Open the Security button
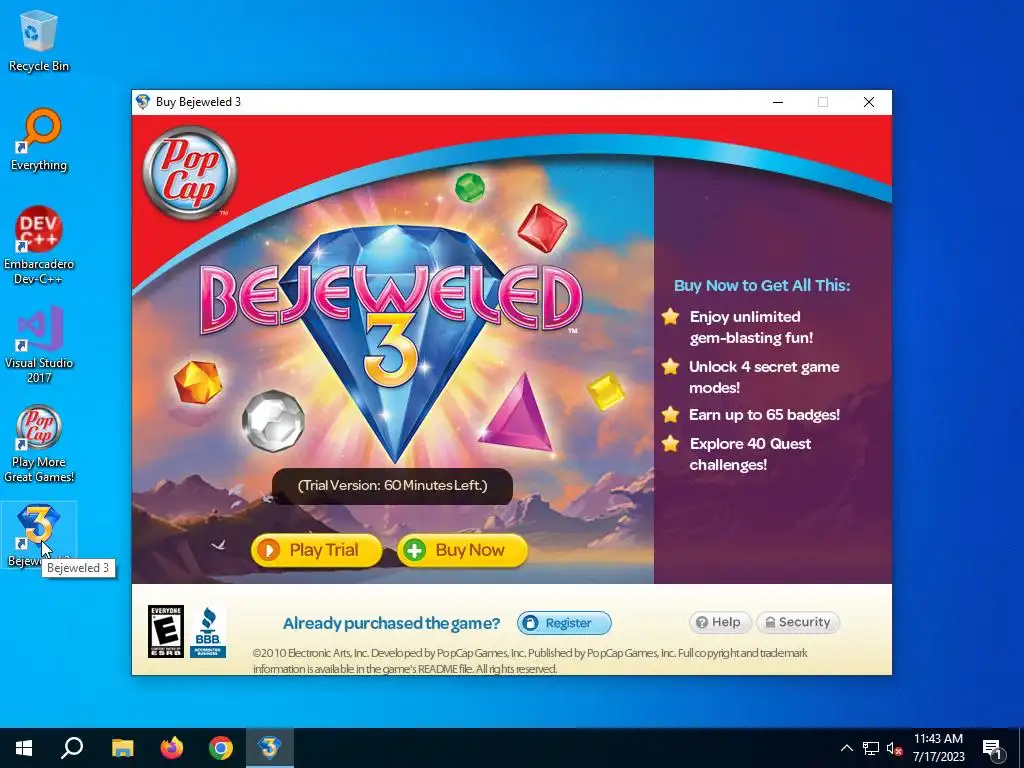 point(798,622)
